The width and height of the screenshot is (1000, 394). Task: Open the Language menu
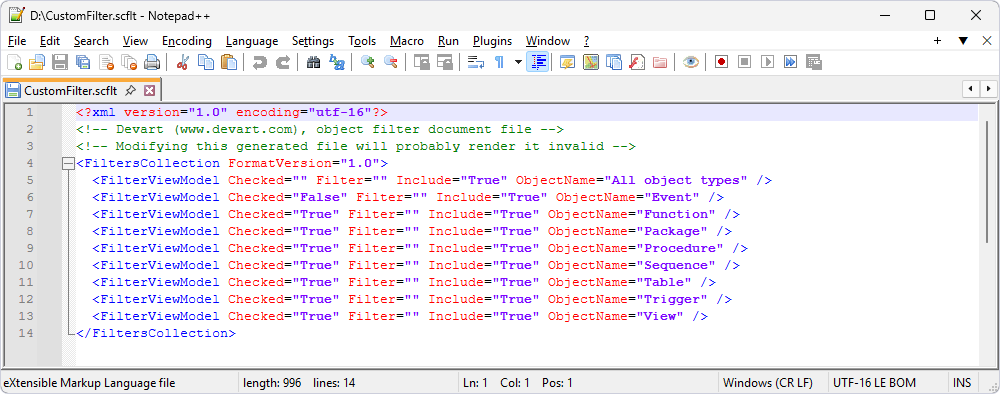[x=252, y=41]
